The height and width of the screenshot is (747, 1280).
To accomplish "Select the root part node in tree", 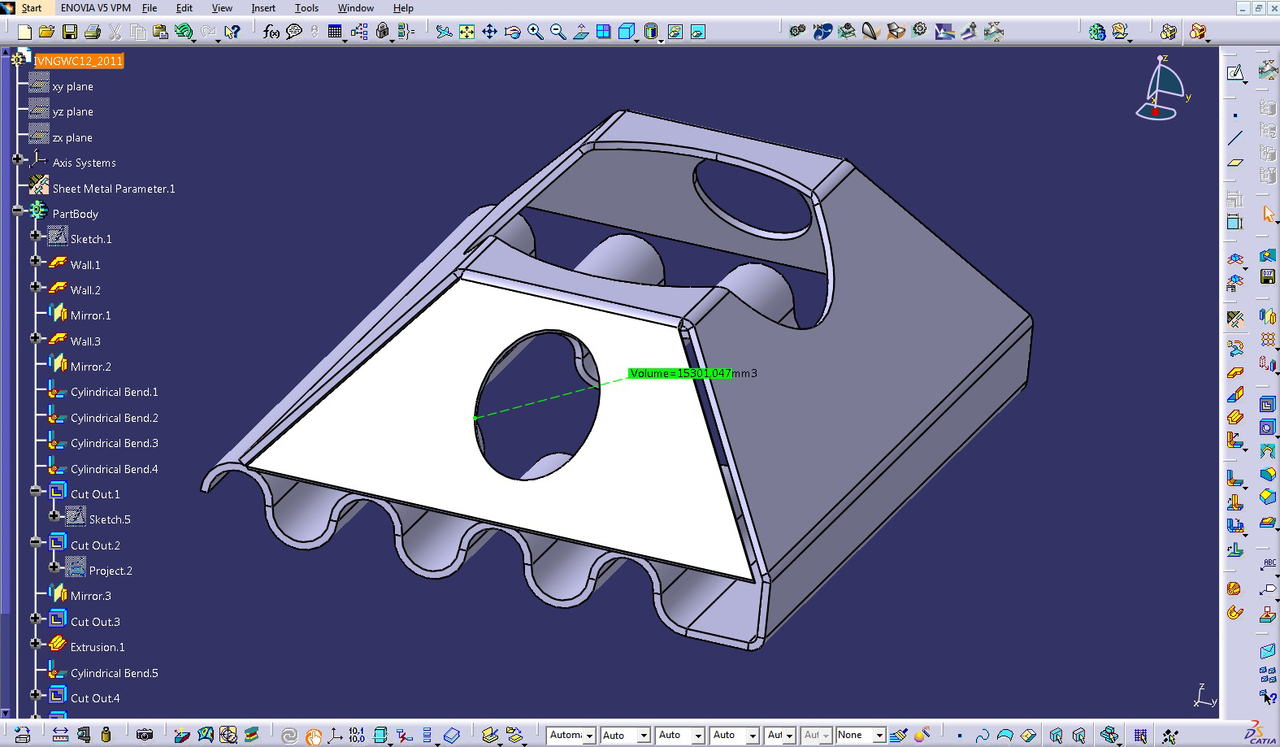I will click(78, 61).
